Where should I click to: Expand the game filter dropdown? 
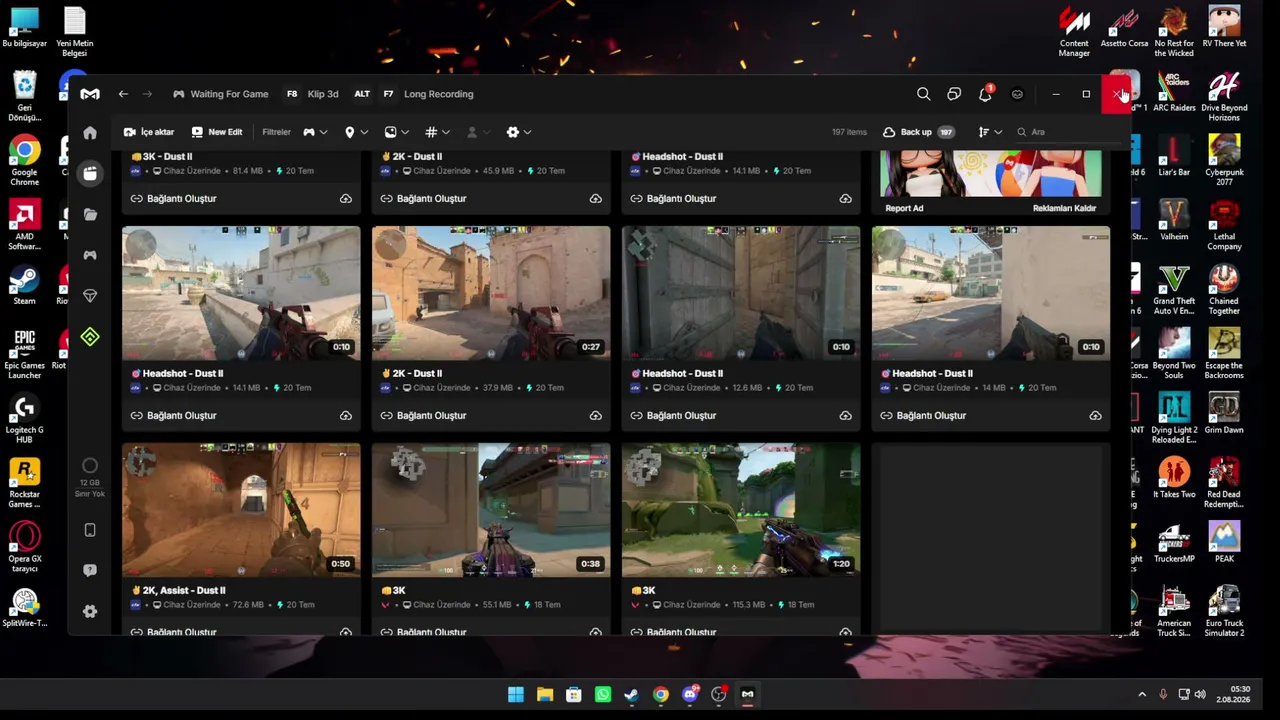tap(315, 132)
